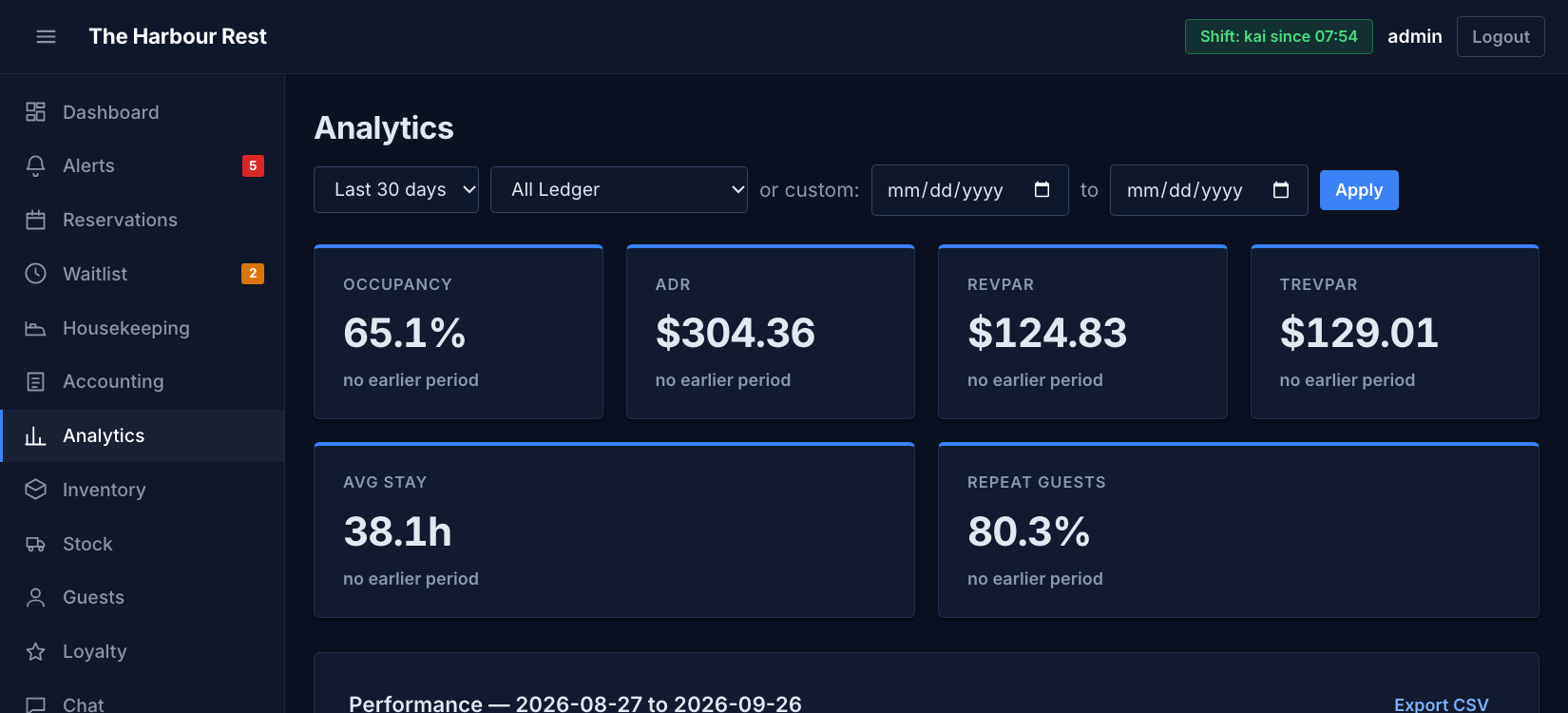The height and width of the screenshot is (713, 1568).
Task: Click the Repeat Guests 80.3% value
Action: click(1028, 531)
